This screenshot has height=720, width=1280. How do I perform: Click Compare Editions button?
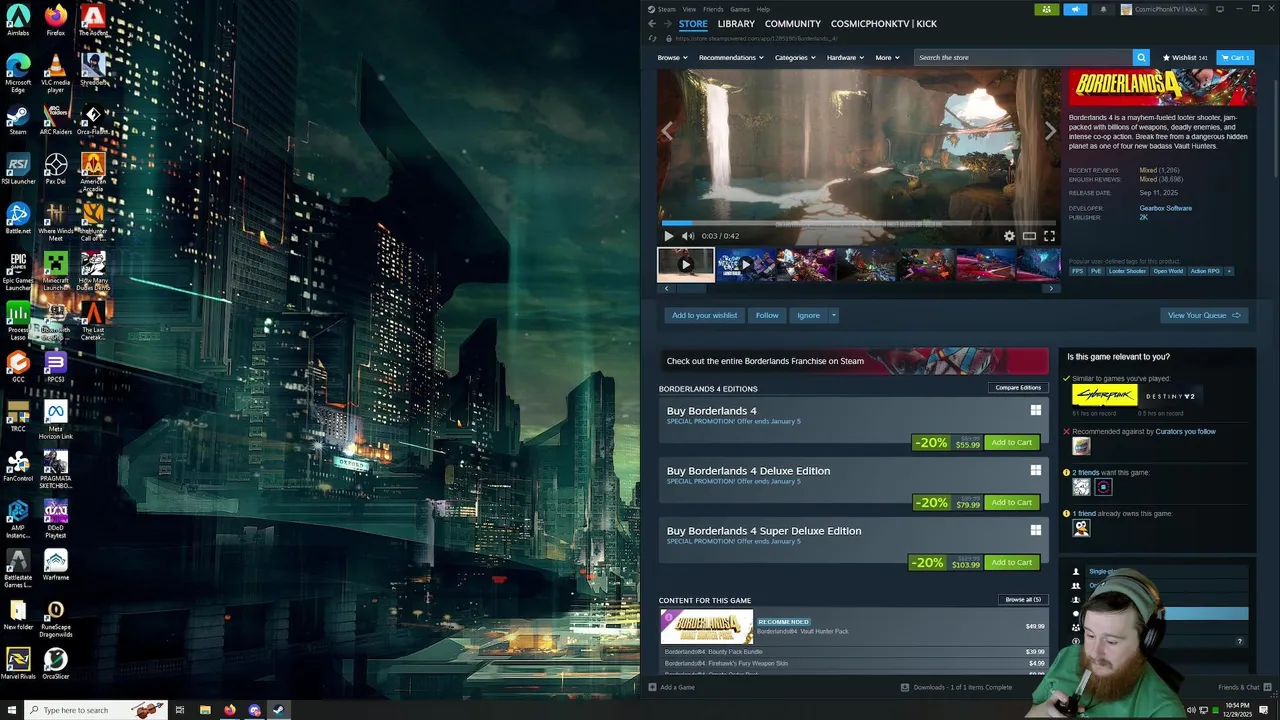pyautogui.click(x=1018, y=388)
